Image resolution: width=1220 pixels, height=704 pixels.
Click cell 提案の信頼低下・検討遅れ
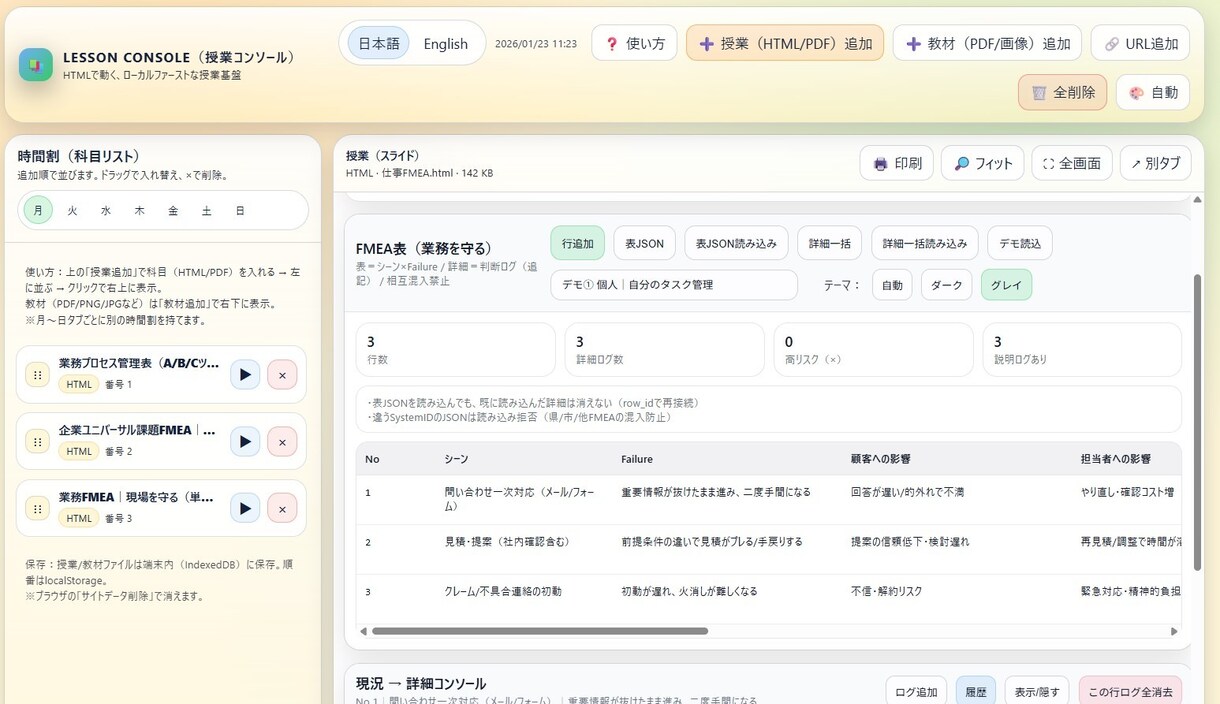point(910,542)
